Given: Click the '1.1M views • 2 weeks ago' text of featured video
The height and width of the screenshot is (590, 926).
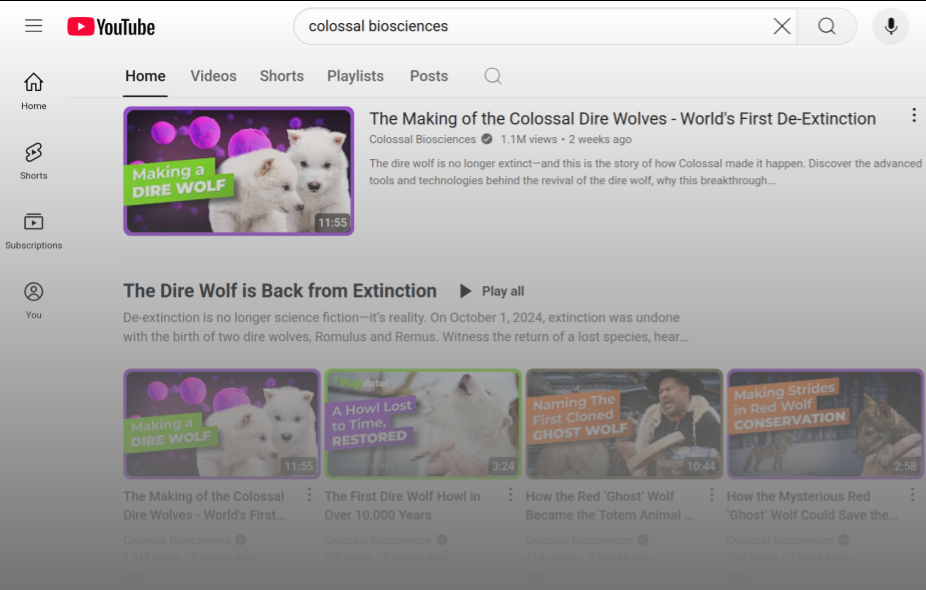Looking at the screenshot, I should [x=566, y=139].
